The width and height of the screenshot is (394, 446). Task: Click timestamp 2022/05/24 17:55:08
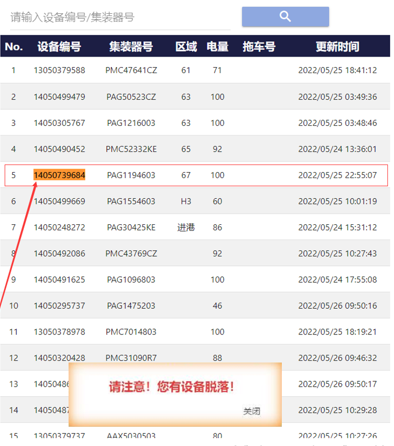point(337,280)
